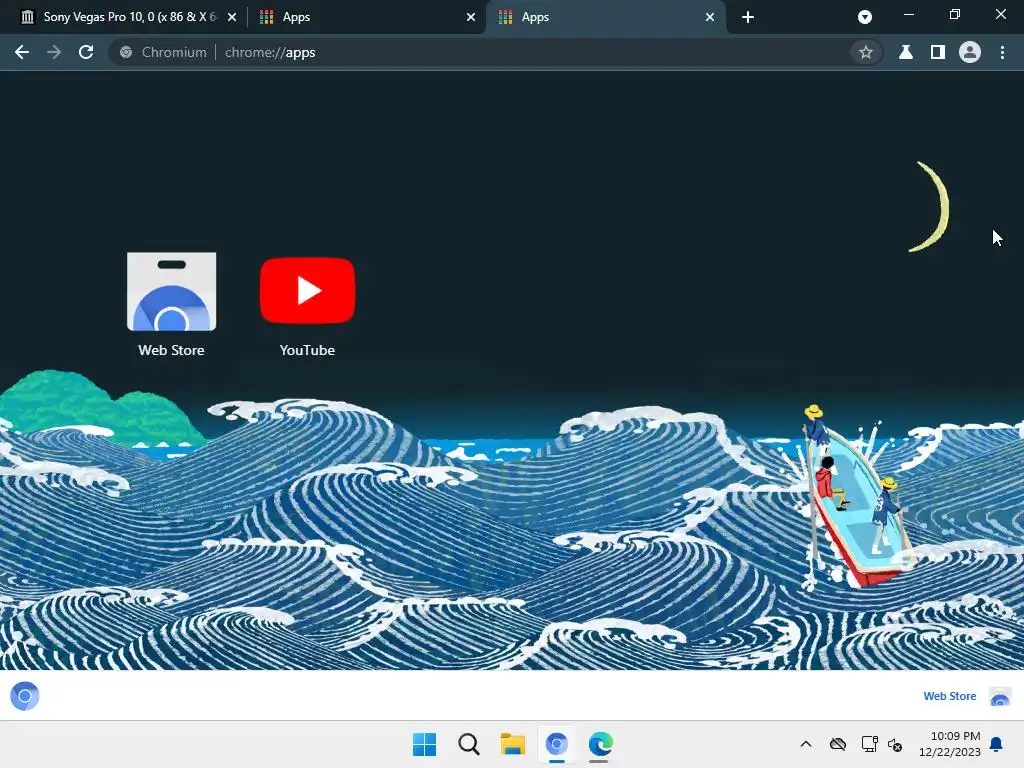The width and height of the screenshot is (1024, 768).
Task: Open the Web Store link at bottom
Action: (x=950, y=696)
